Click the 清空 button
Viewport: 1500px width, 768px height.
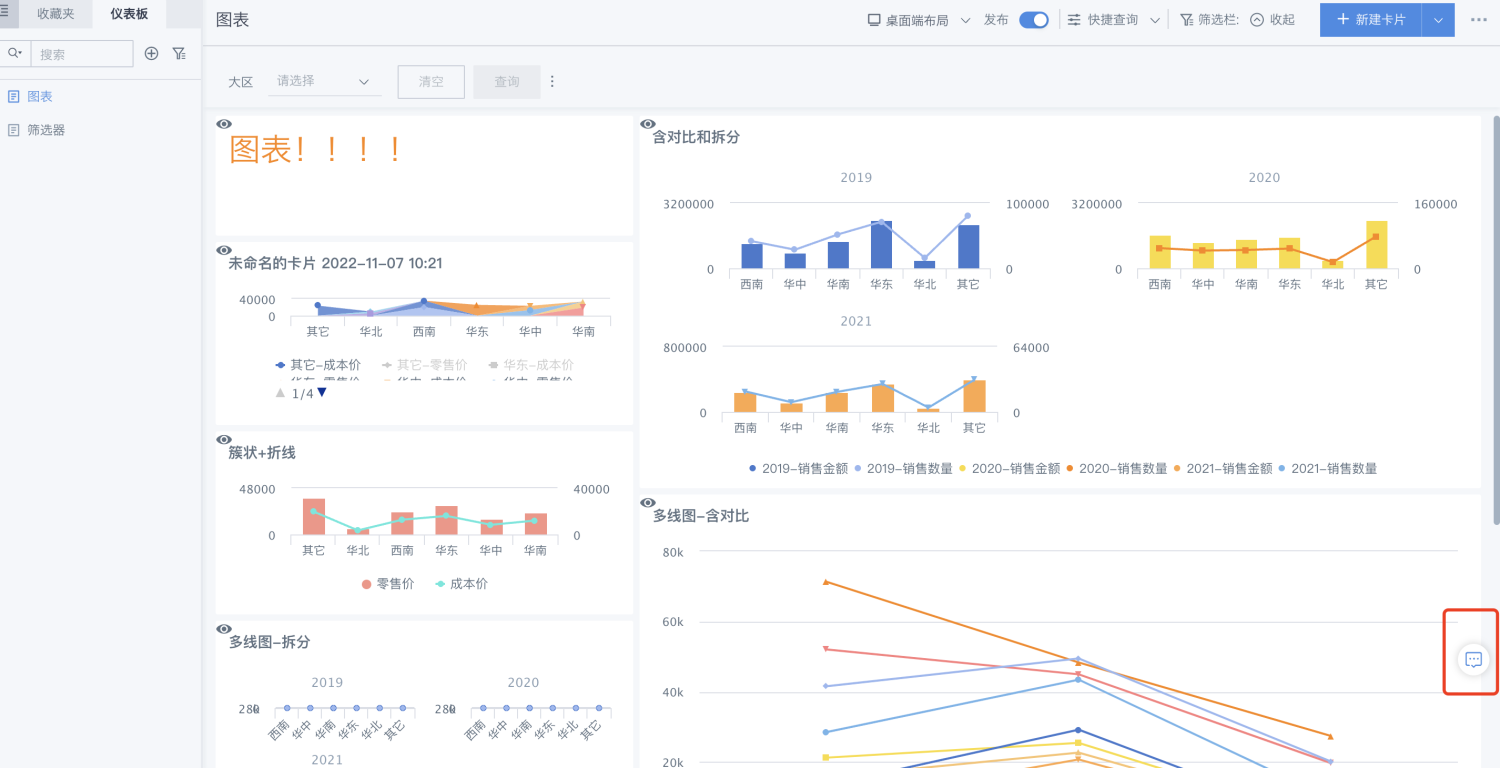pyautogui.click(x=431, y=82)
